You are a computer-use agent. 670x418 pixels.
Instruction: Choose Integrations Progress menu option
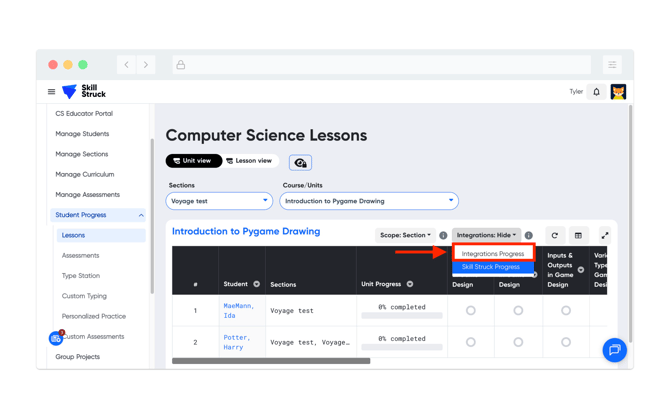point(492,254)
